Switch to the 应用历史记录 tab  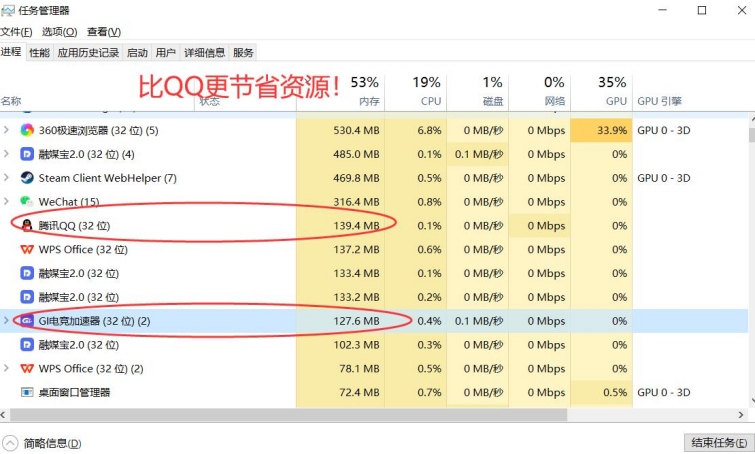[x=88, y=52]
